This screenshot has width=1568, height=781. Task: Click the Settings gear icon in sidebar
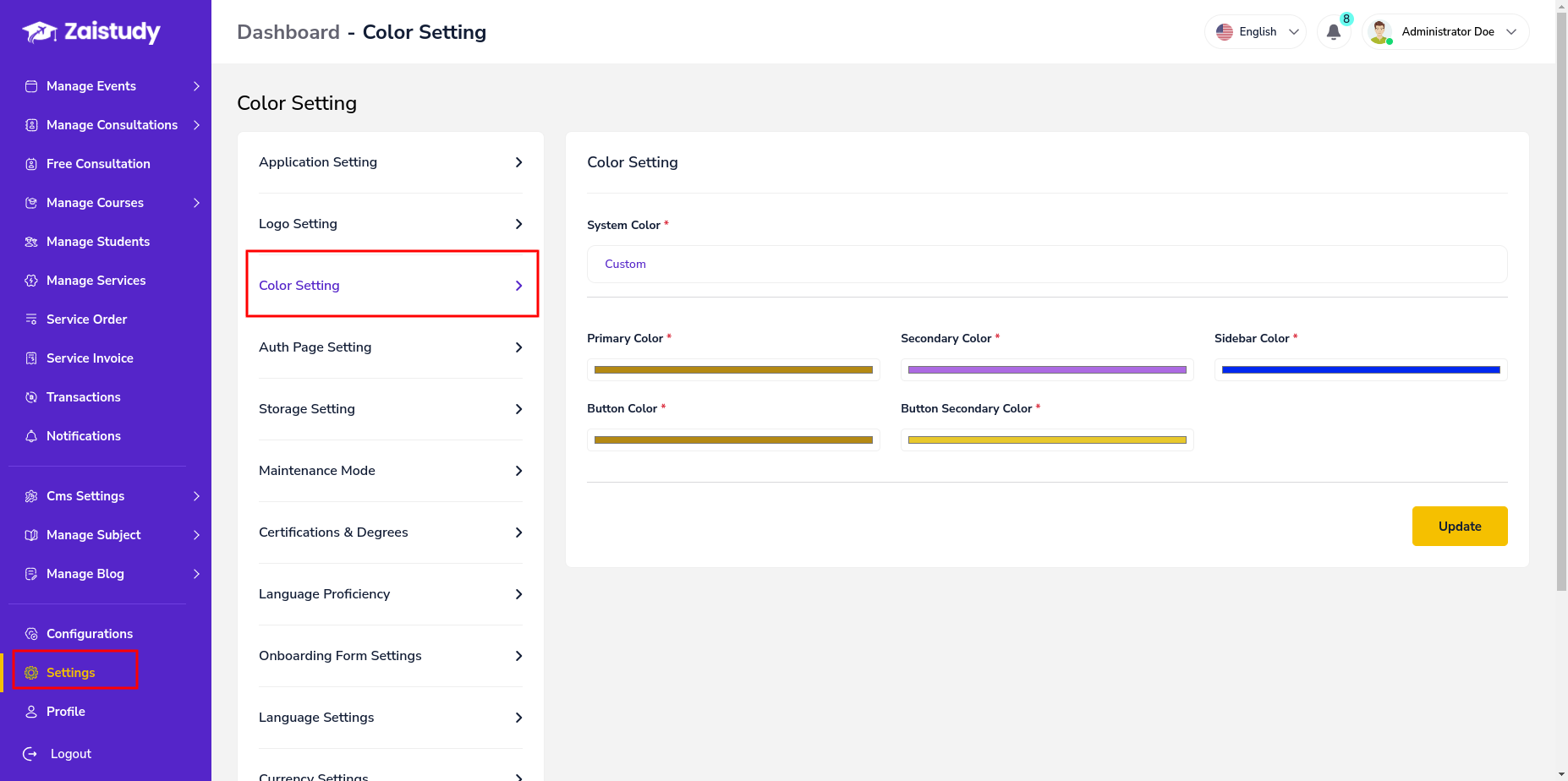point(31,673)
